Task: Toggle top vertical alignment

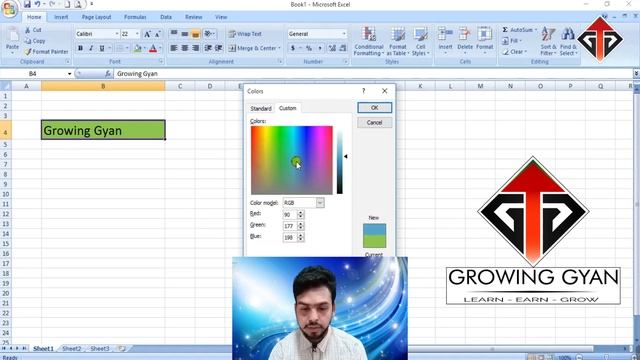Action: pos(174,34)
